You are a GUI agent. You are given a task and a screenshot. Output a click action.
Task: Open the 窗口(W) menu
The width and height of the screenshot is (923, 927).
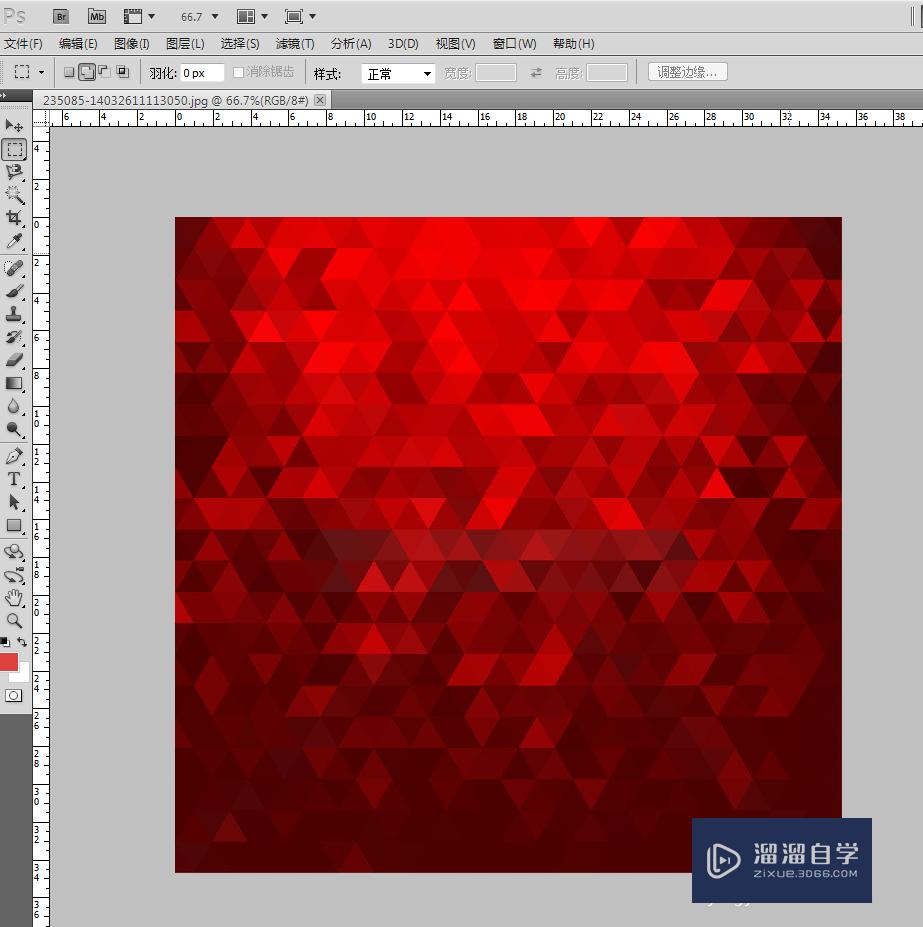pyautogui.click(x=514, y=44)
